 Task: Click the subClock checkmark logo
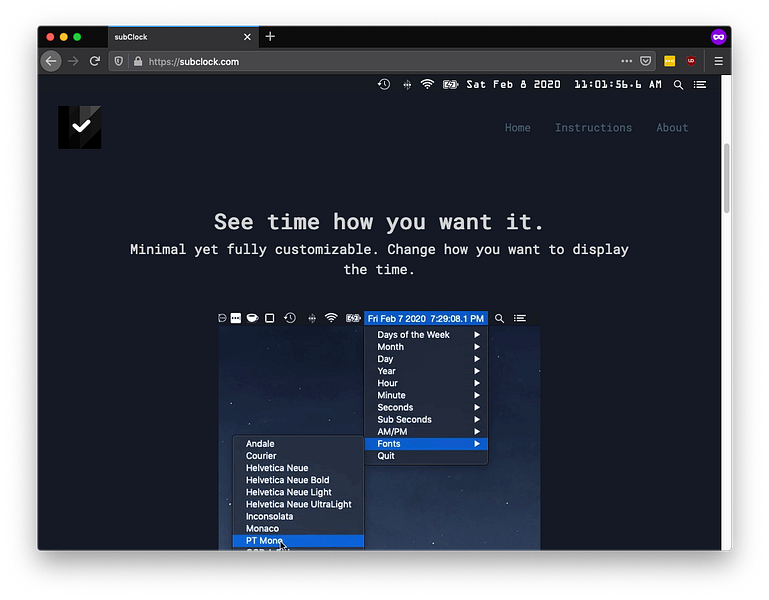[x=80, y=128]
